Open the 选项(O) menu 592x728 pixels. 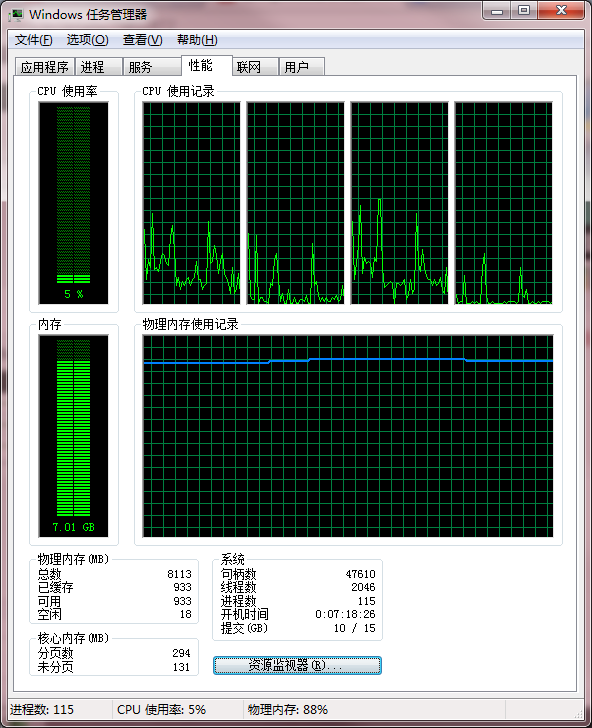coord(87,40)
